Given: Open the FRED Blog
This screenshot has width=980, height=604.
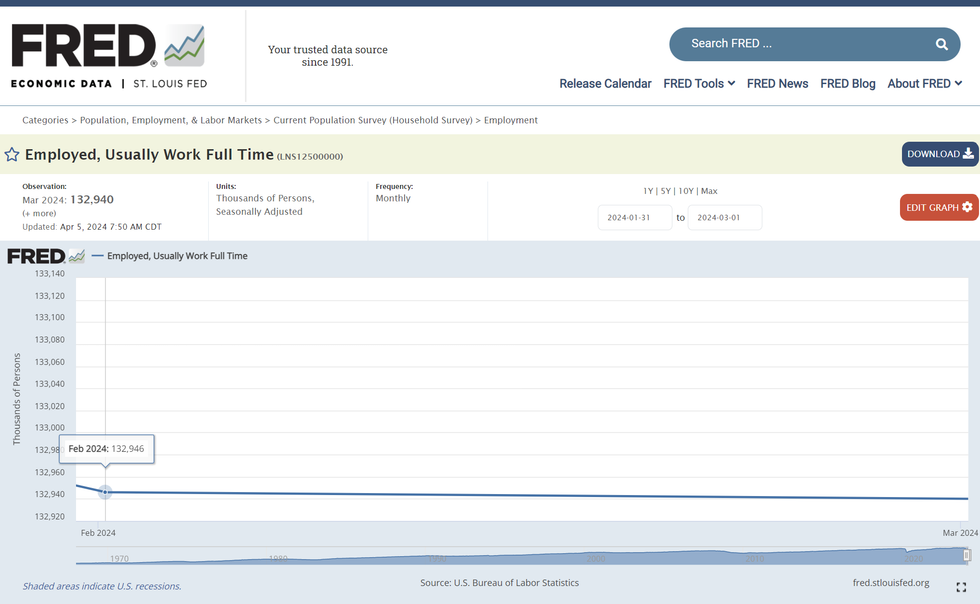Looking at the screenshot, I should (847, 84).
